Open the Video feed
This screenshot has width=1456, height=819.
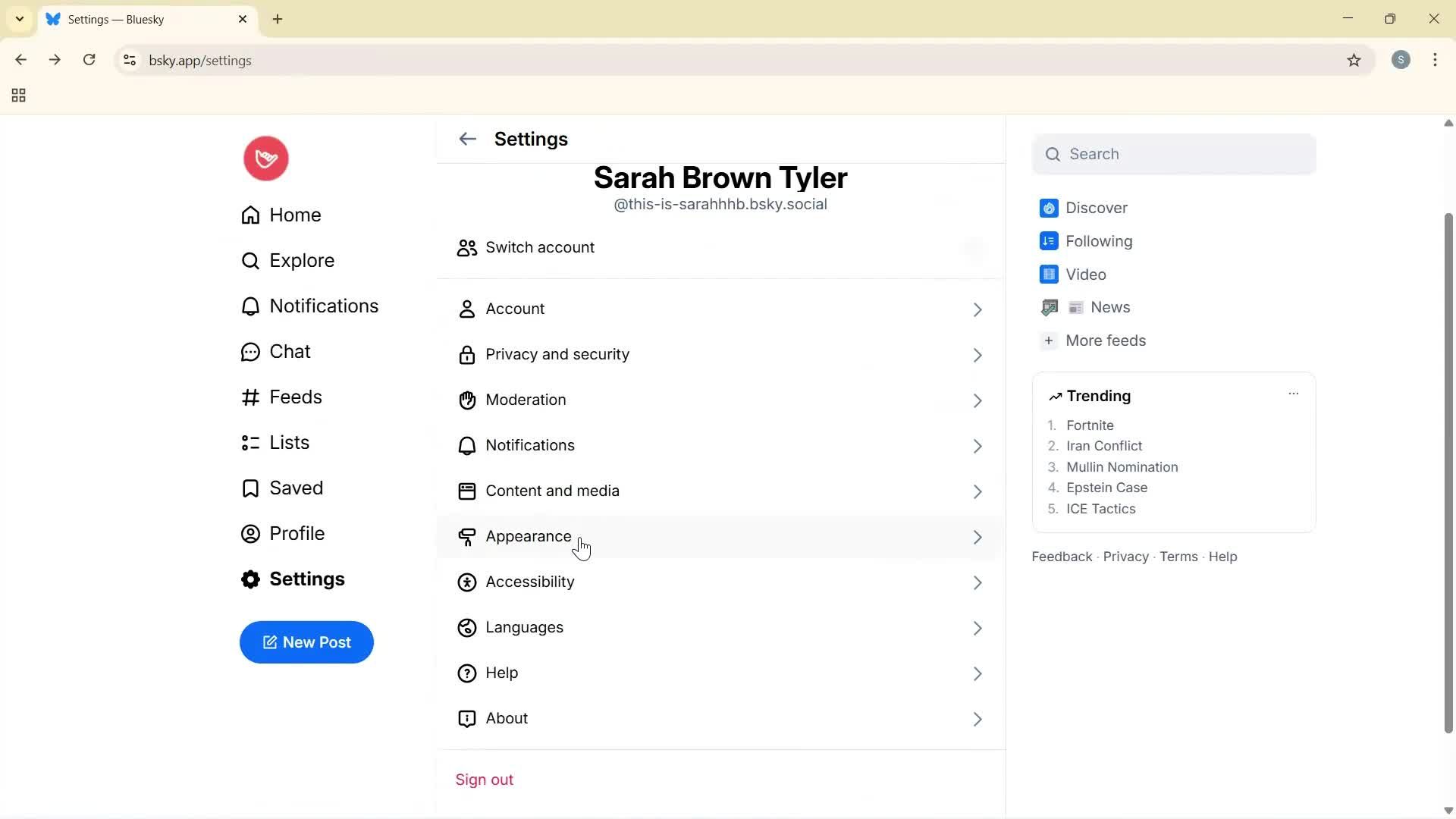point(1087,274)
